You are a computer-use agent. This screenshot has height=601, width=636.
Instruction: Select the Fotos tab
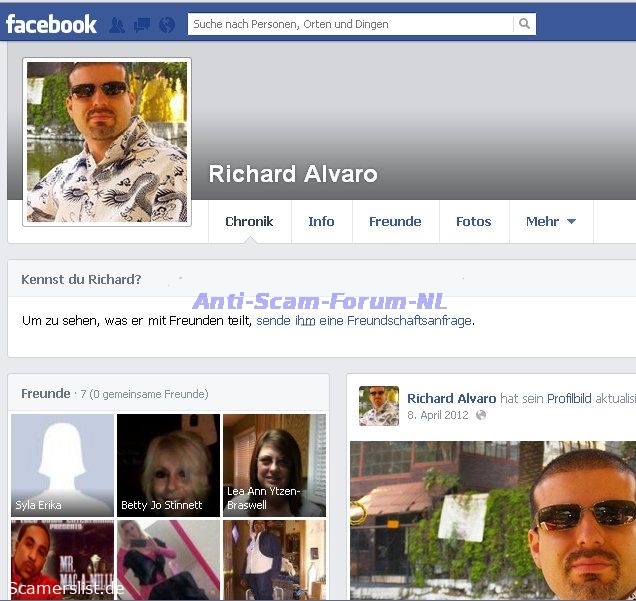click(473, 222)
